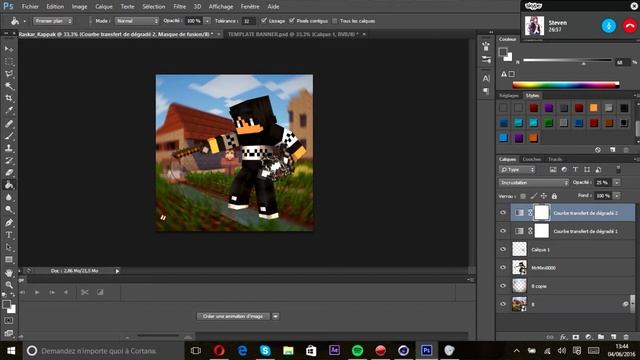
Task: Click the layer style fx icon
Action: pos(563,337)
